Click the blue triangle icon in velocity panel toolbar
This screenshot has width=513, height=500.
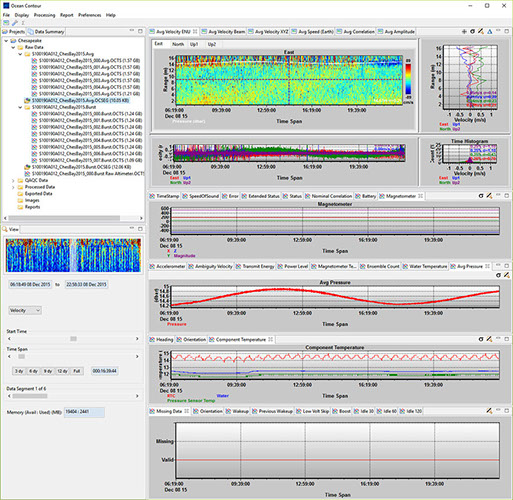point(489,32)
